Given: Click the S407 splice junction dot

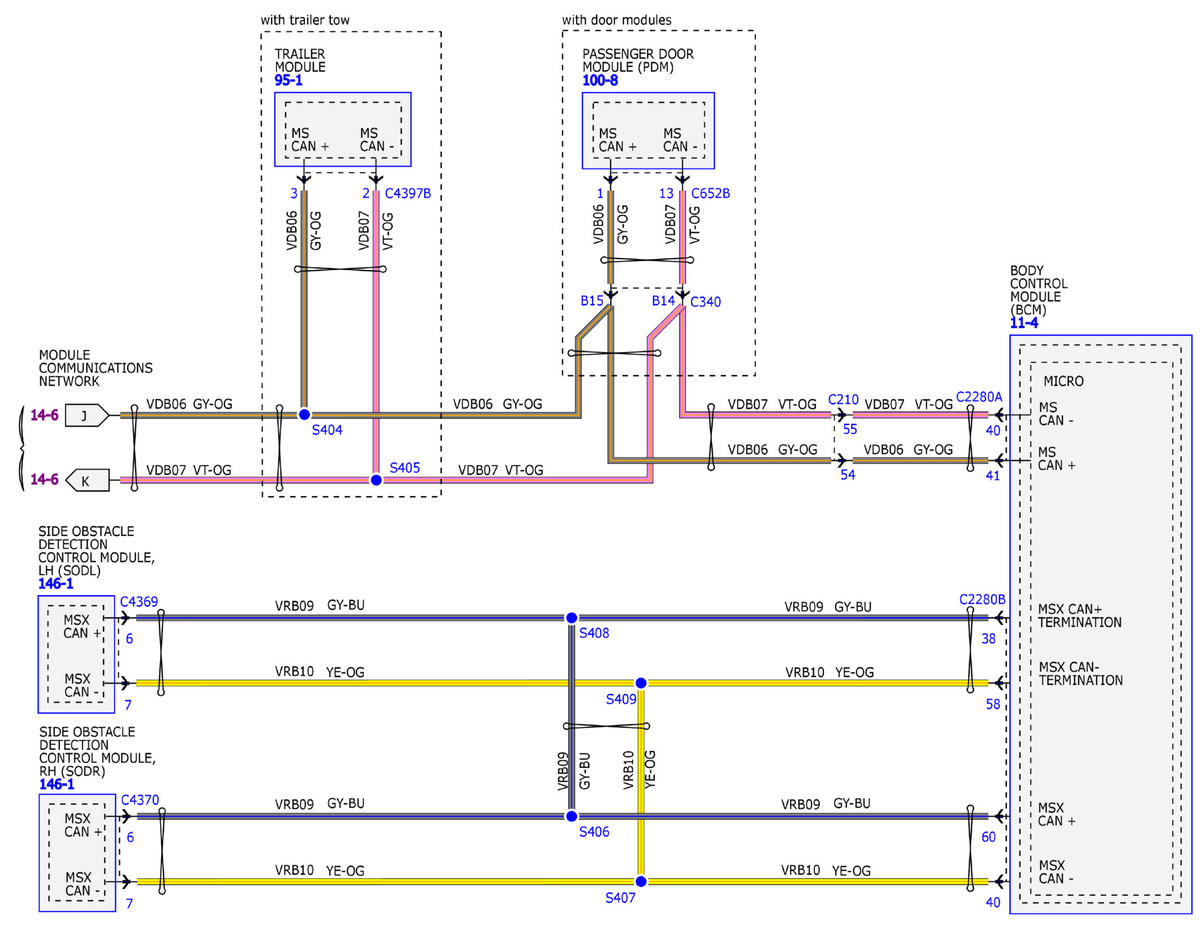Looking at the screenshot, I should pyautogui.click(x=641, y=881).
